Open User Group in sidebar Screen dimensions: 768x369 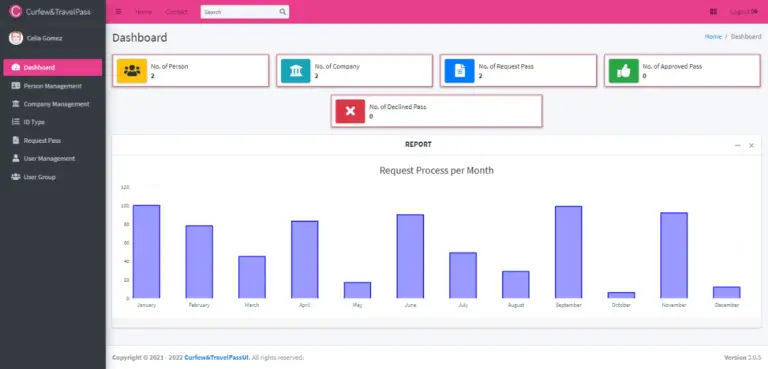(52, 177)
